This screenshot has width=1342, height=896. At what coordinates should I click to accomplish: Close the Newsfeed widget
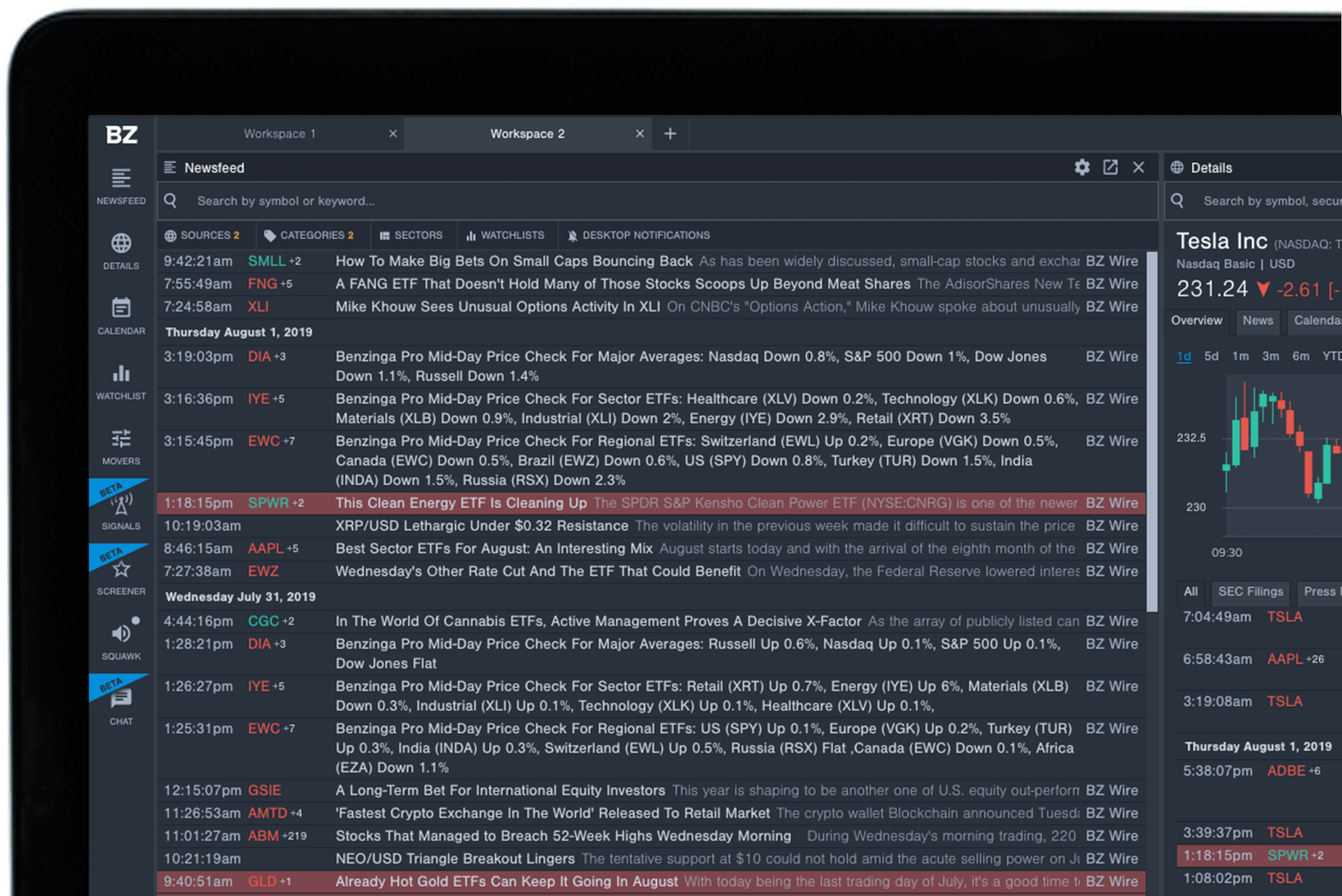(x=1139, y=168)
